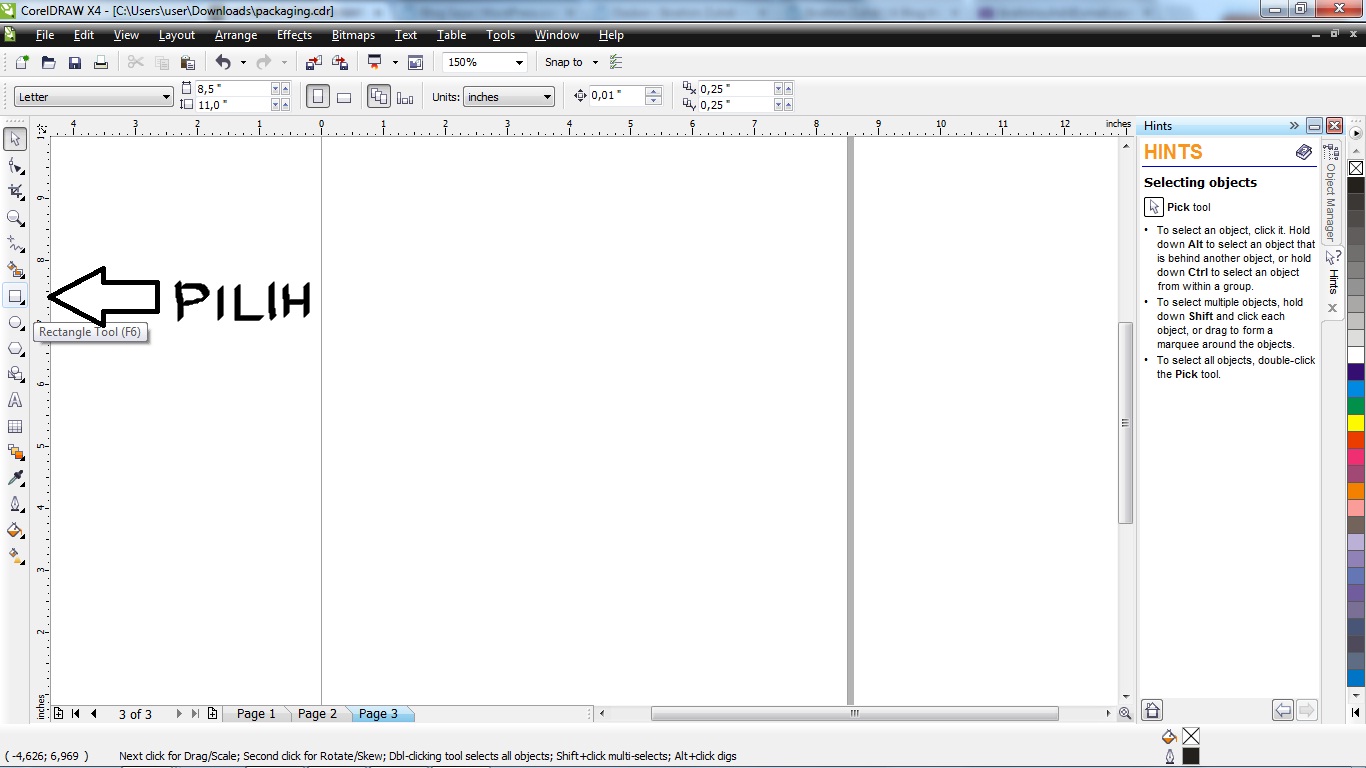Open the Options icon next to Snap to

coord(616,62)
